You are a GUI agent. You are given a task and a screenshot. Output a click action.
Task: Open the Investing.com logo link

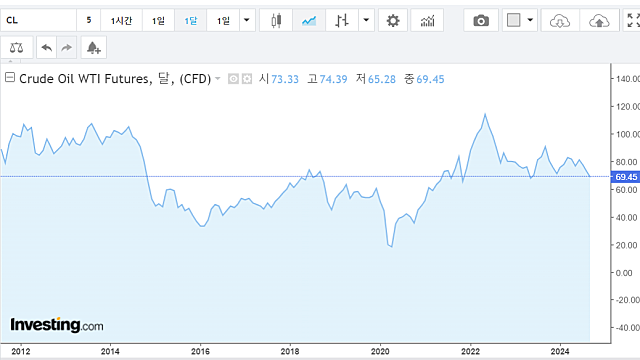click(x=57, y=325)
